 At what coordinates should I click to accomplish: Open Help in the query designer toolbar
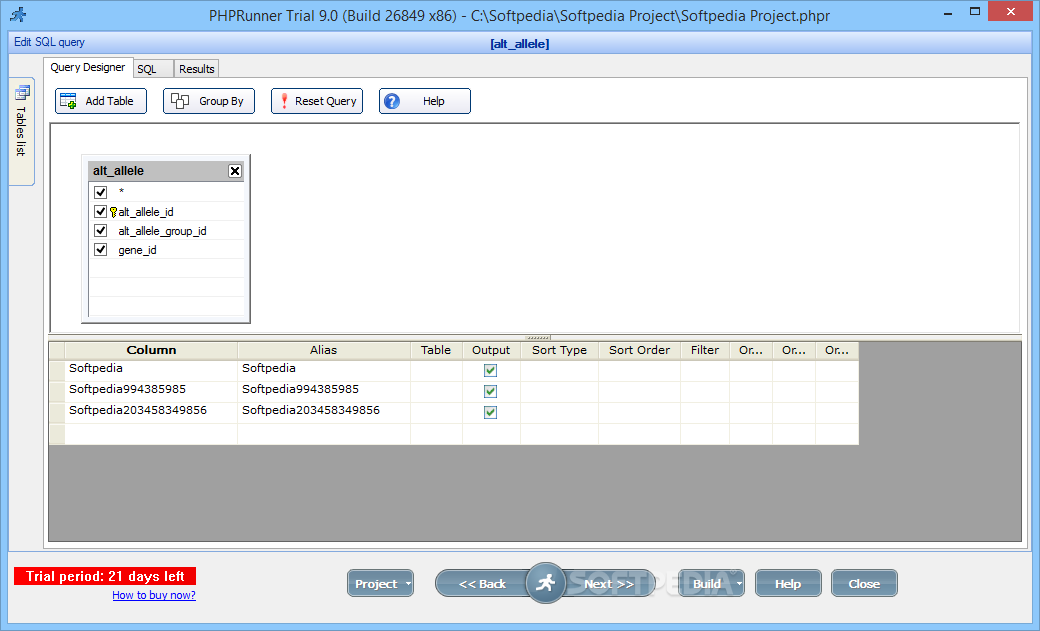coord(425,101)
